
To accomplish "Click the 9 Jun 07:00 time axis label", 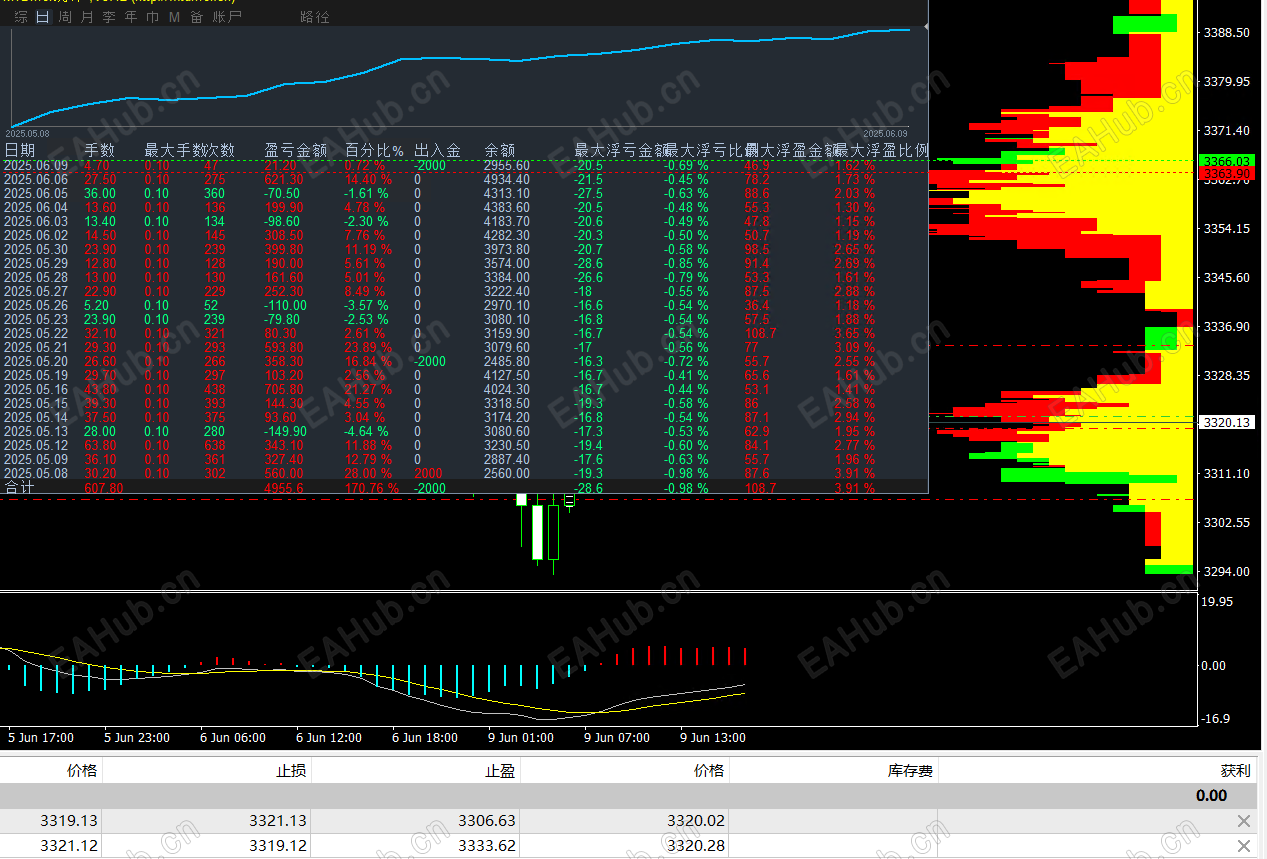I will pos(617,738).
